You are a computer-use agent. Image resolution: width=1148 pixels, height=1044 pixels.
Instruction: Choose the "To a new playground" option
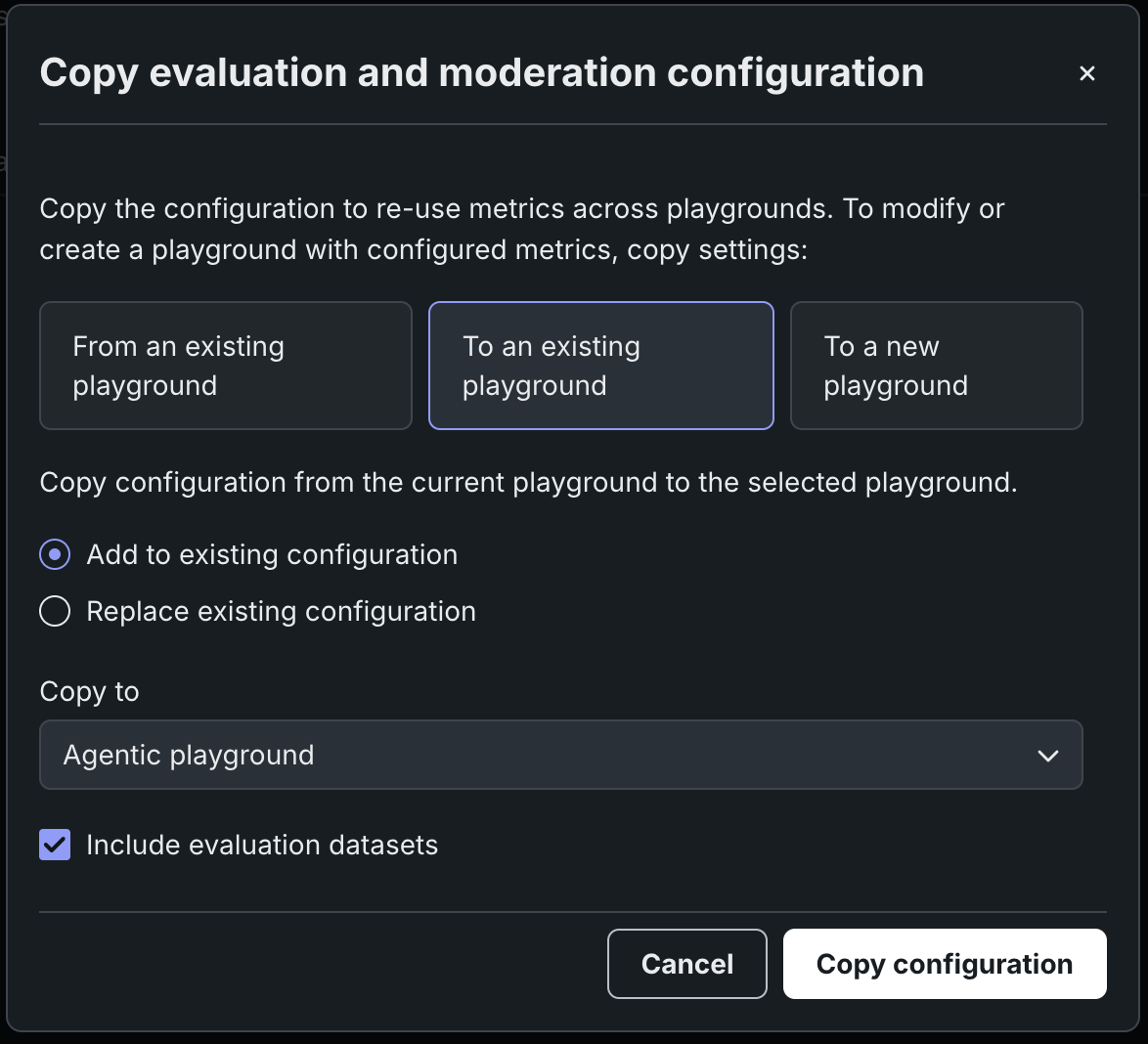click(x=936, y=366)
